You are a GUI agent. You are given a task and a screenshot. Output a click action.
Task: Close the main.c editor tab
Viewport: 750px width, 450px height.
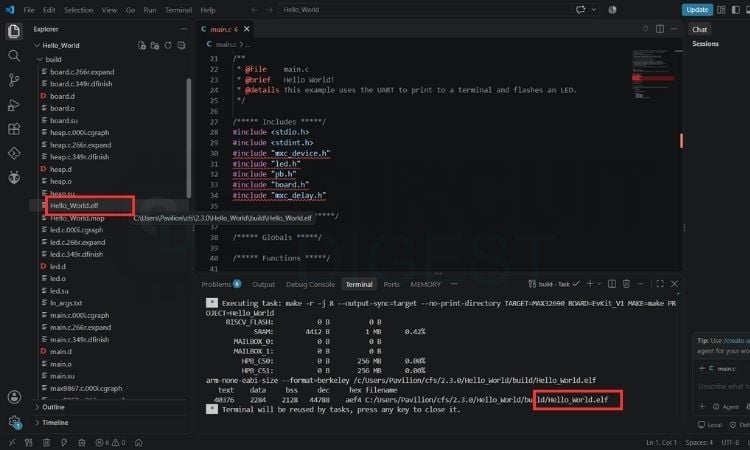246,29
